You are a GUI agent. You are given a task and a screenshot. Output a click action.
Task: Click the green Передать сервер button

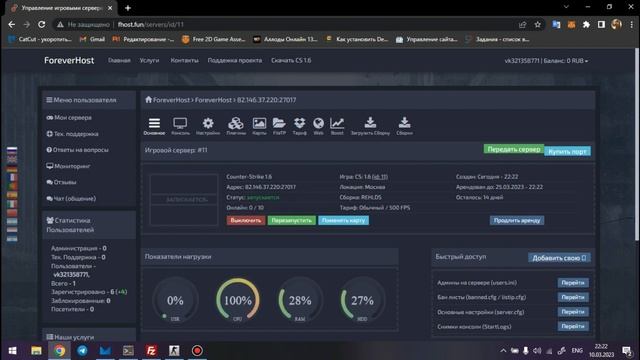[514, 149]
